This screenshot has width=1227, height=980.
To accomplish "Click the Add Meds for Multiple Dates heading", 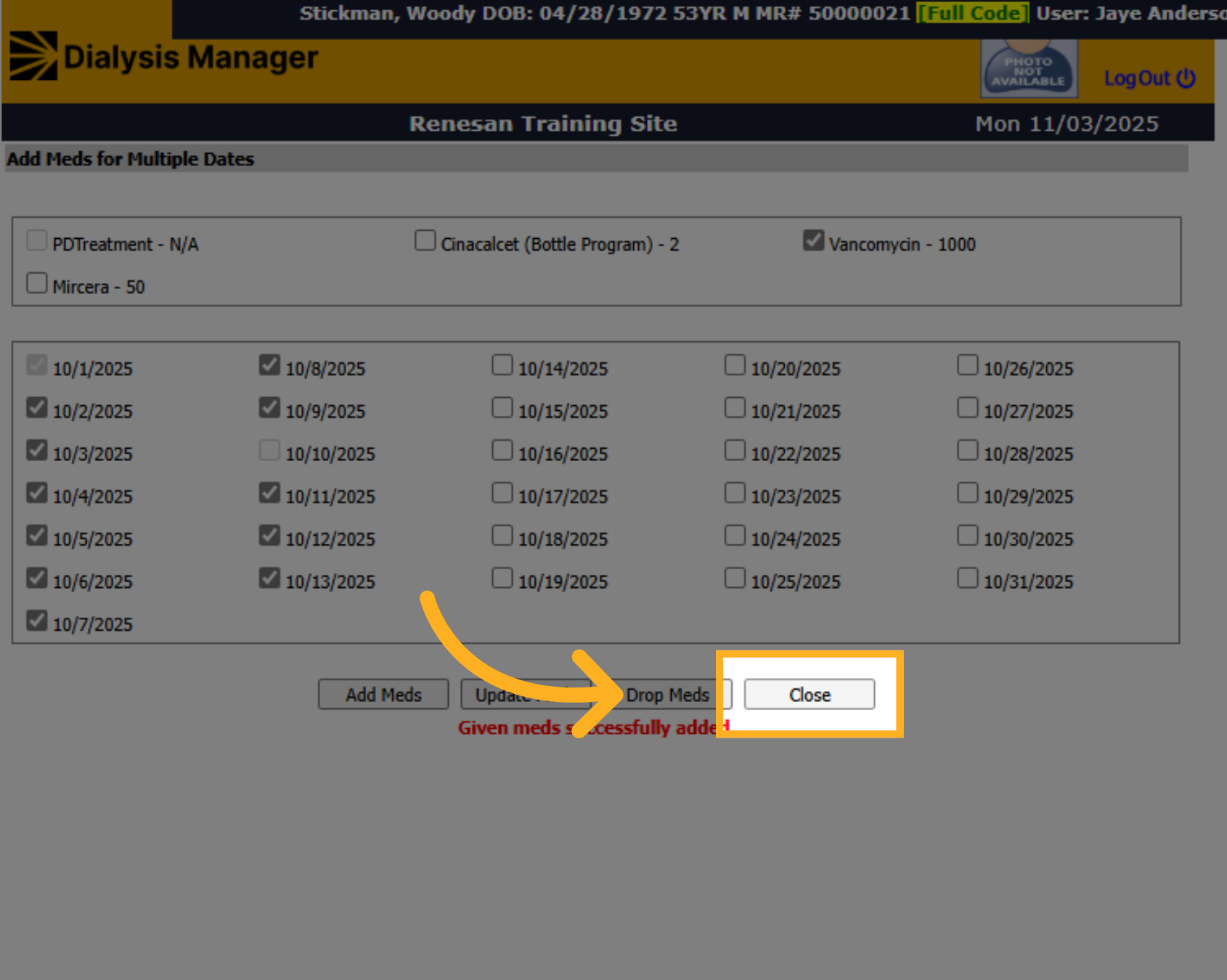I will tap(131, 159).
